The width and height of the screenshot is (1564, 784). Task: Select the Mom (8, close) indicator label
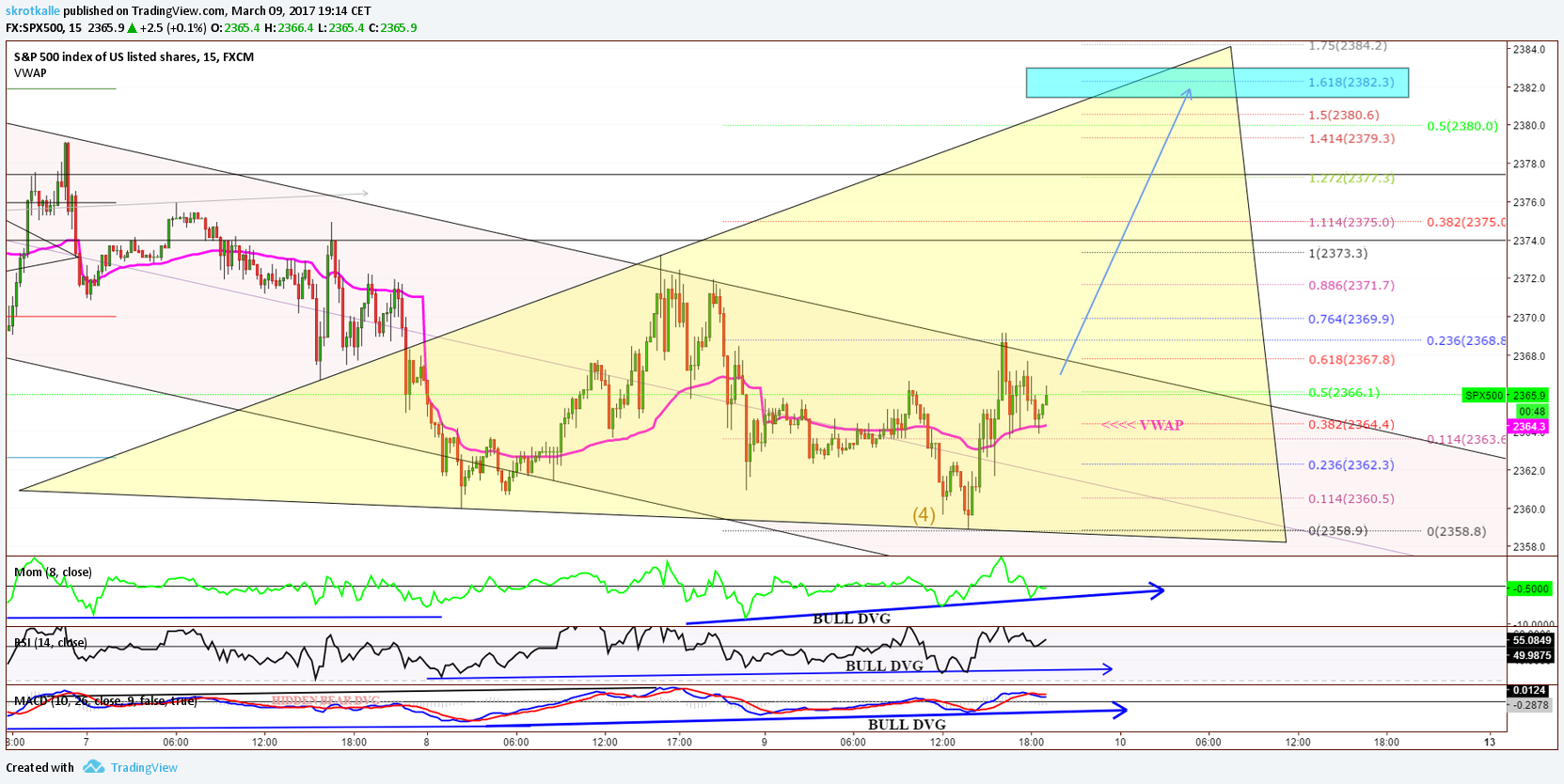point(53,572)
